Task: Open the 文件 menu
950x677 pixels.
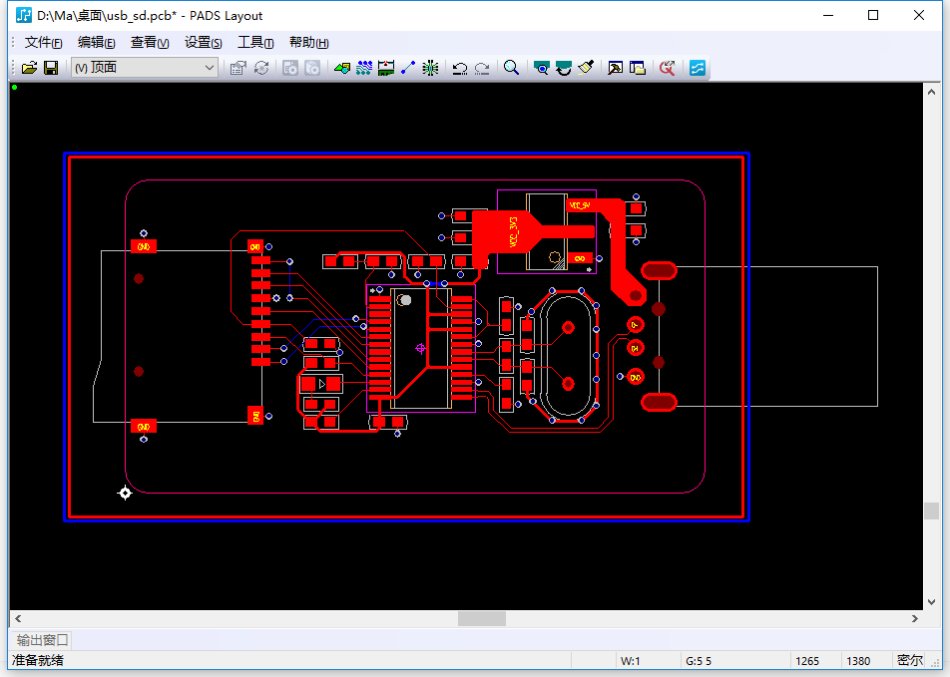Action: 43,42
